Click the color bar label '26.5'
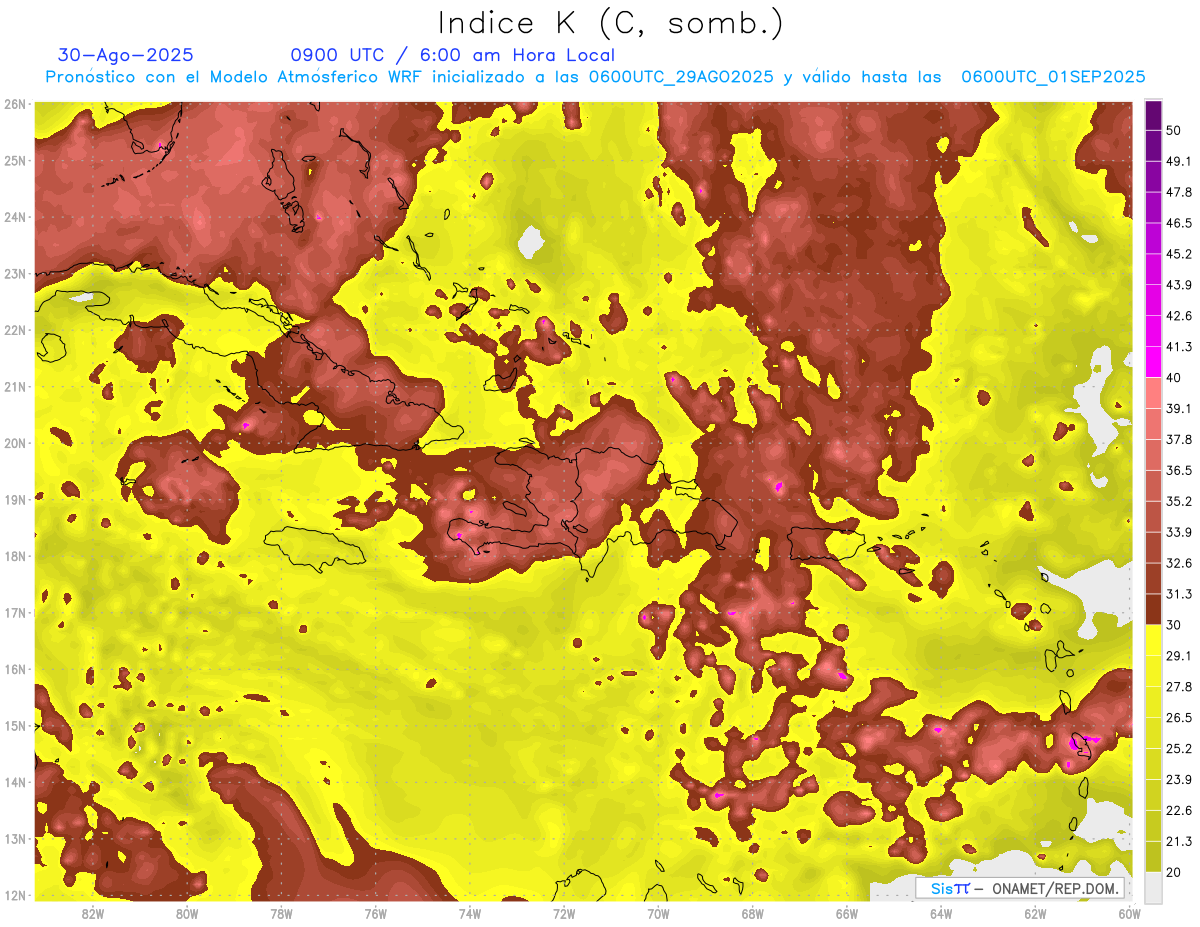Screen dimensions: 1200x927 (1179, 717)
